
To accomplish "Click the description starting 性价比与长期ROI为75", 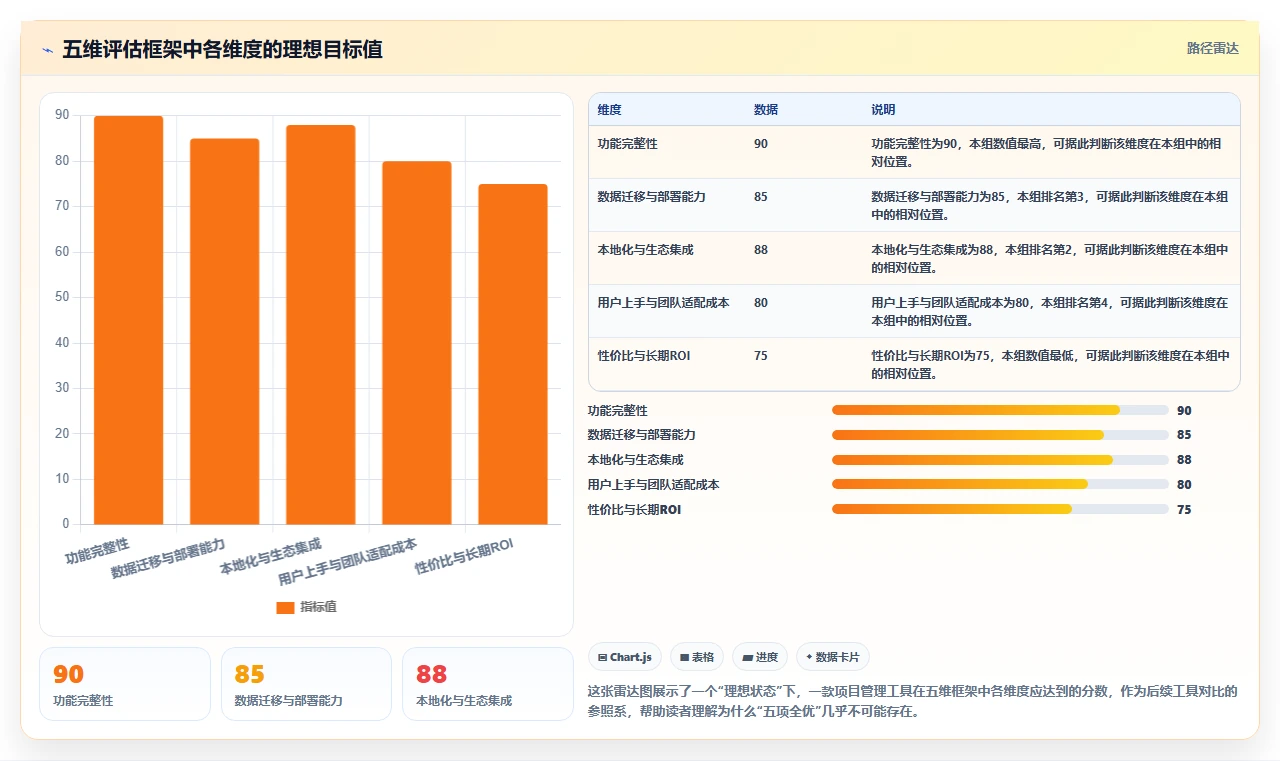I will click(1051, 365).
